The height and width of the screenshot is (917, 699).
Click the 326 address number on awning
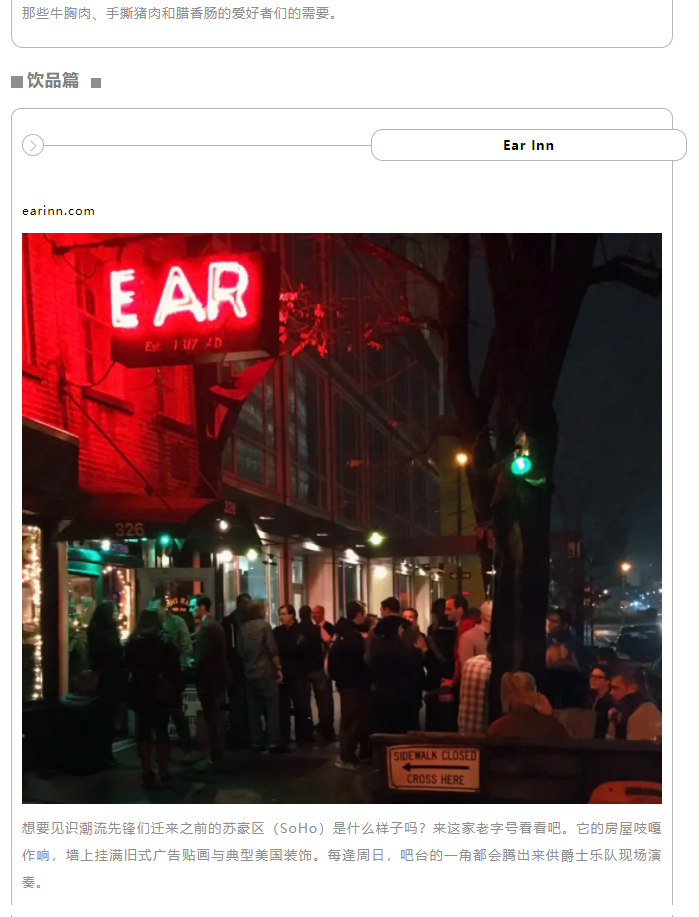tap(129, 530)
